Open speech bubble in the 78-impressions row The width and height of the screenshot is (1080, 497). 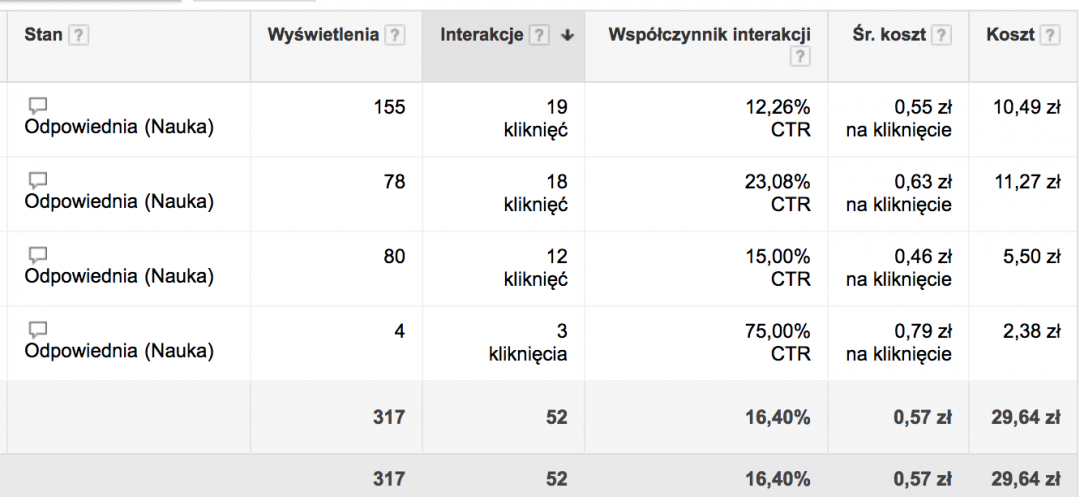point(38,181)
